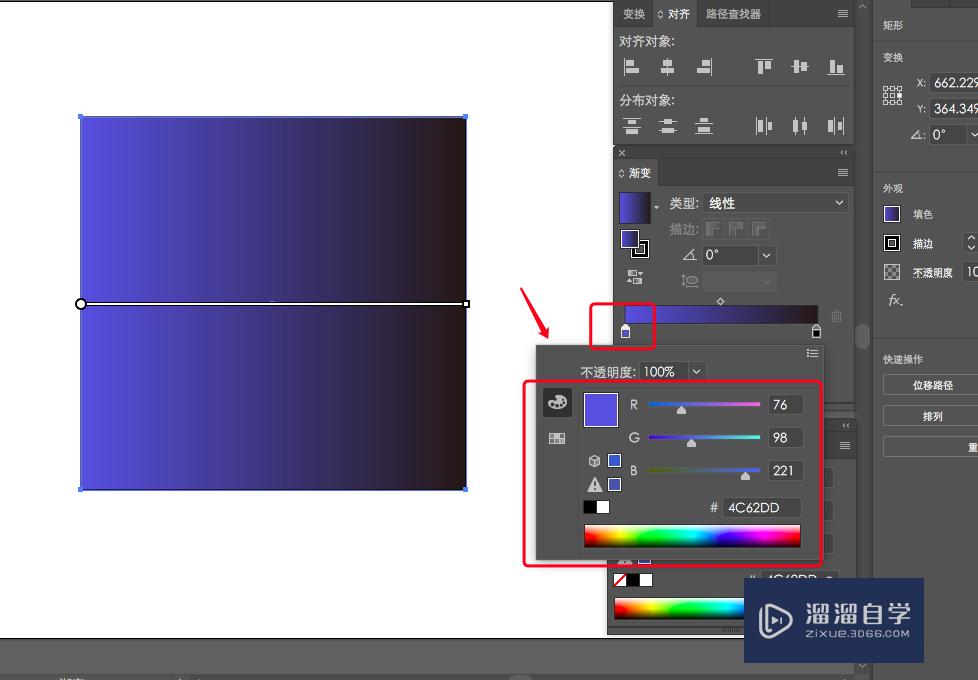Screen dimensions: 978x680
Task: Open the opacity 100% dropdown in color popup
Action: [697, 372]
